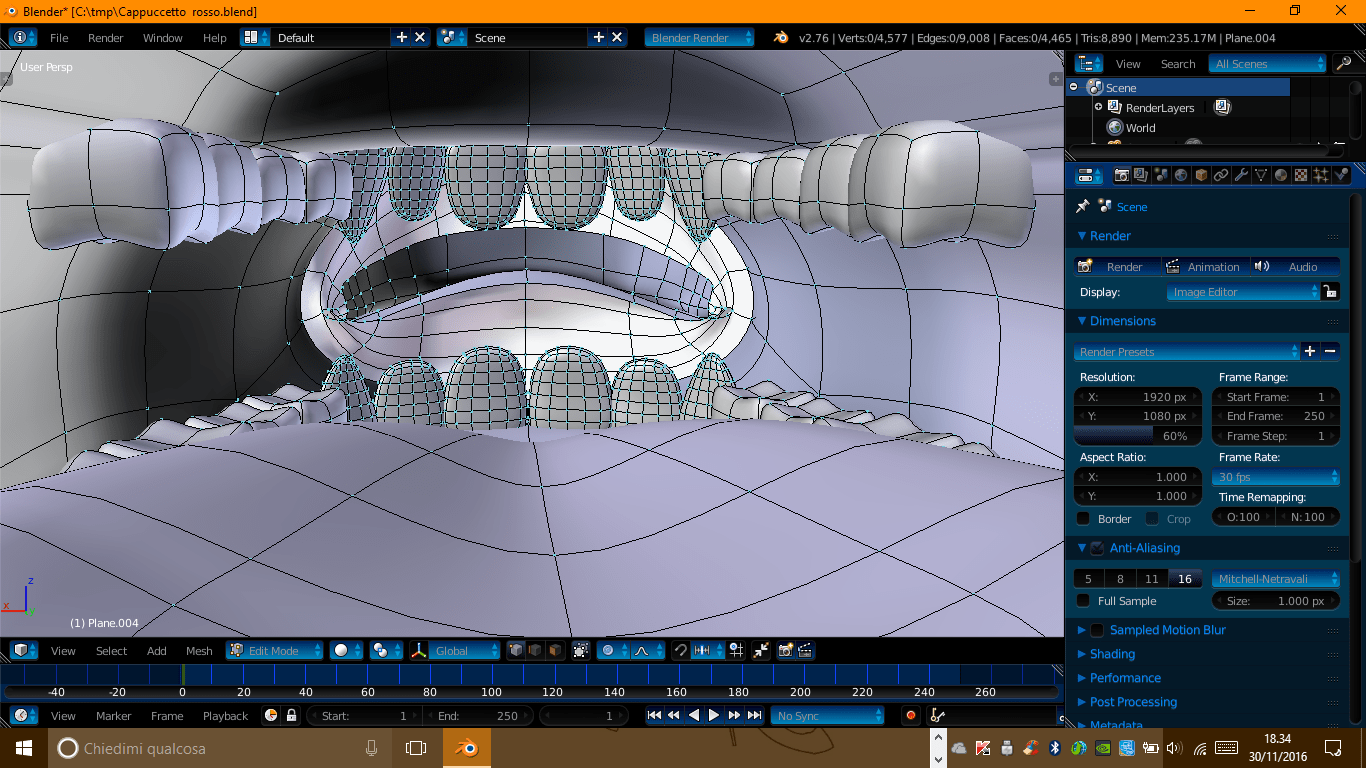Viewport: 1366px width, 768px height.
Task: Open the Mesh menu in 3D view header
Action: click(x=199, y=650)
